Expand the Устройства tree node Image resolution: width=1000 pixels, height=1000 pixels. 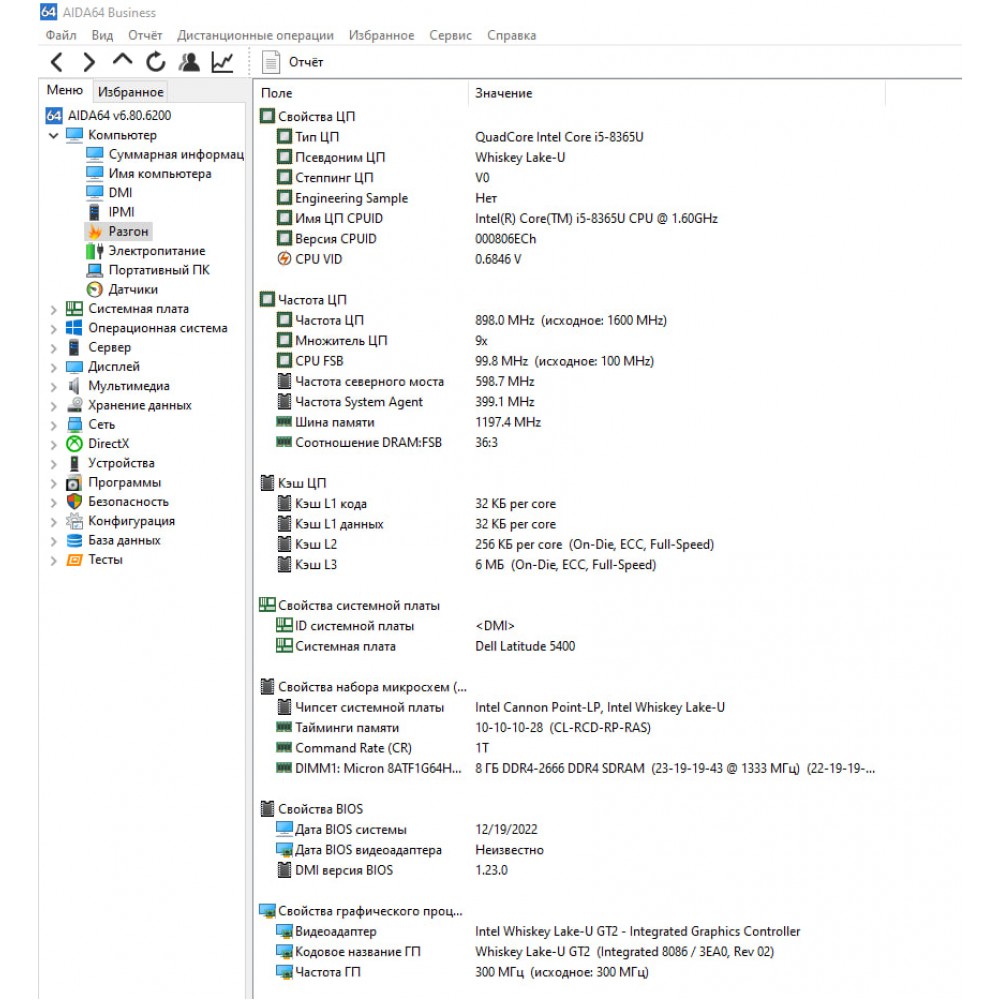(x=54, y=464)
